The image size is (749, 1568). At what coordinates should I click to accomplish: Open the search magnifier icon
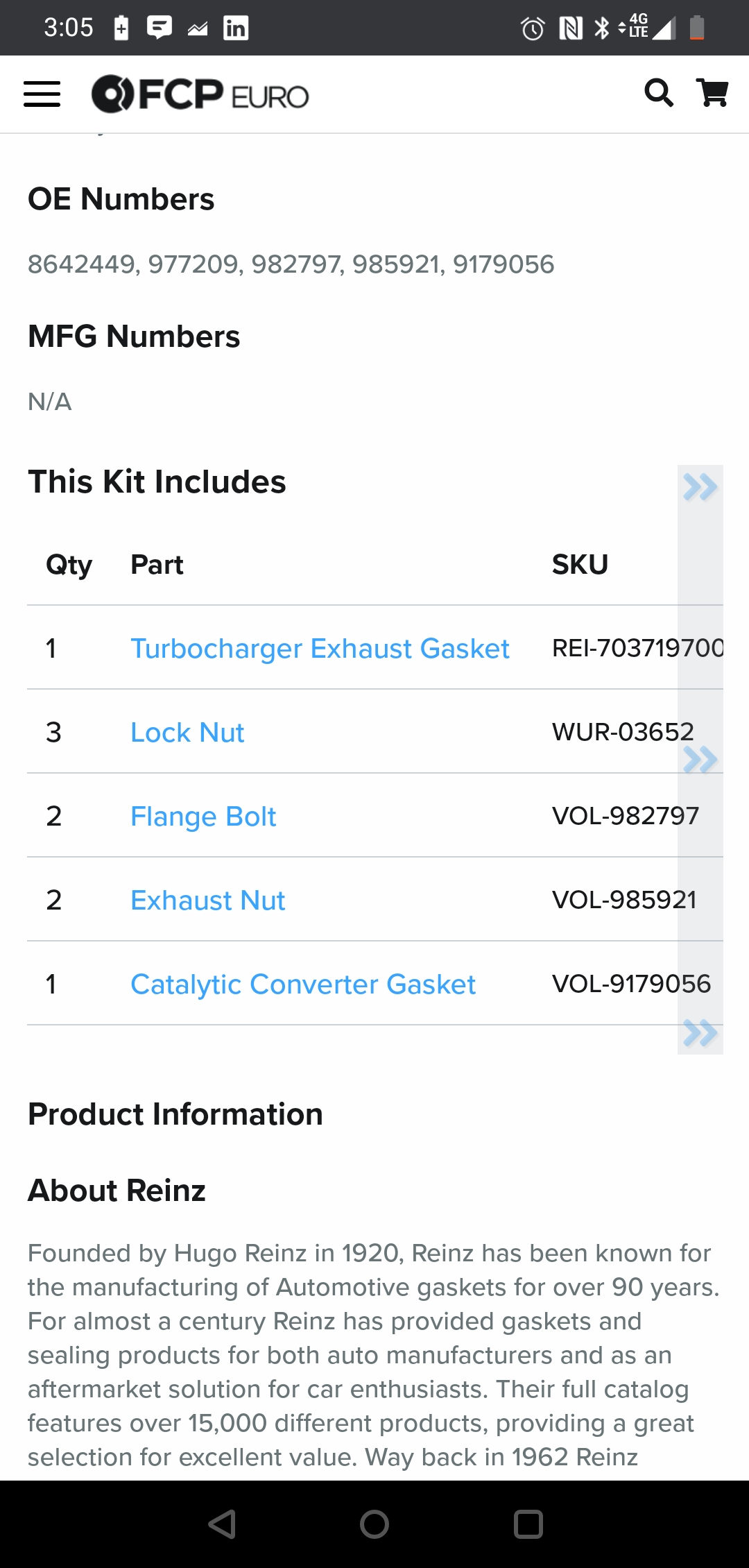pos(658,93)
